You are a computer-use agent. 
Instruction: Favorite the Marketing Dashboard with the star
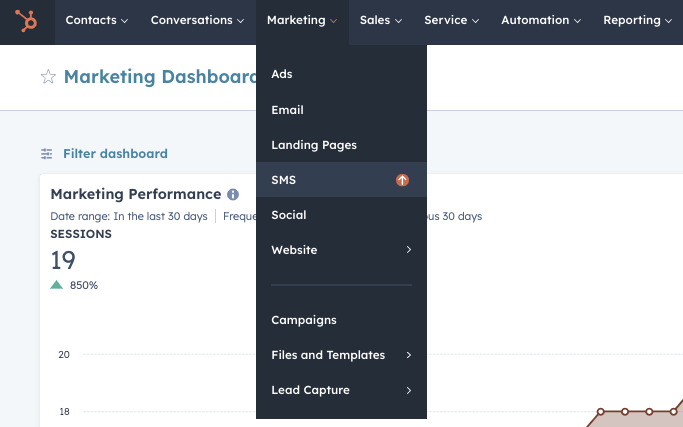[x=48, y=77]
